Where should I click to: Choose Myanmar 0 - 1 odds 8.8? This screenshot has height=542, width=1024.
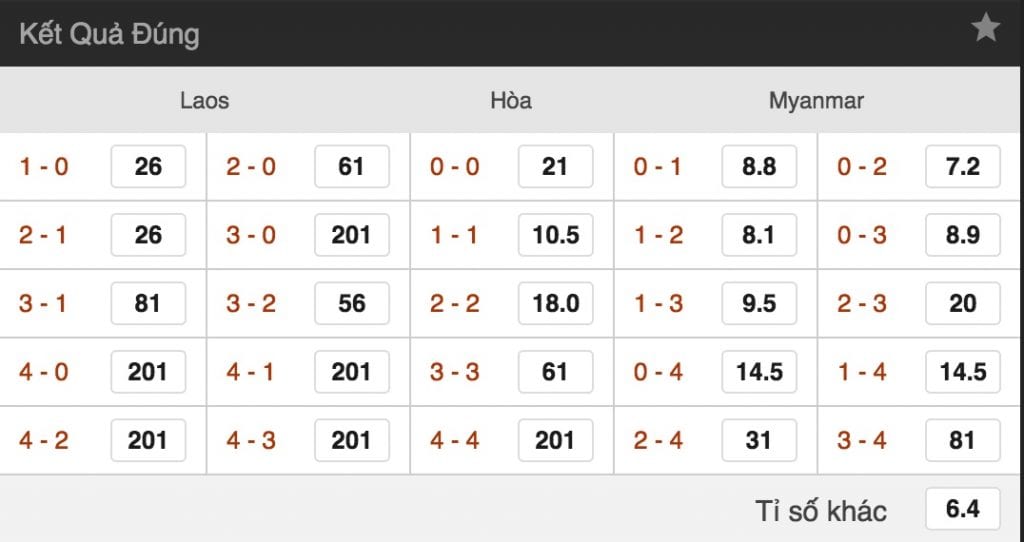coord(759,167)
